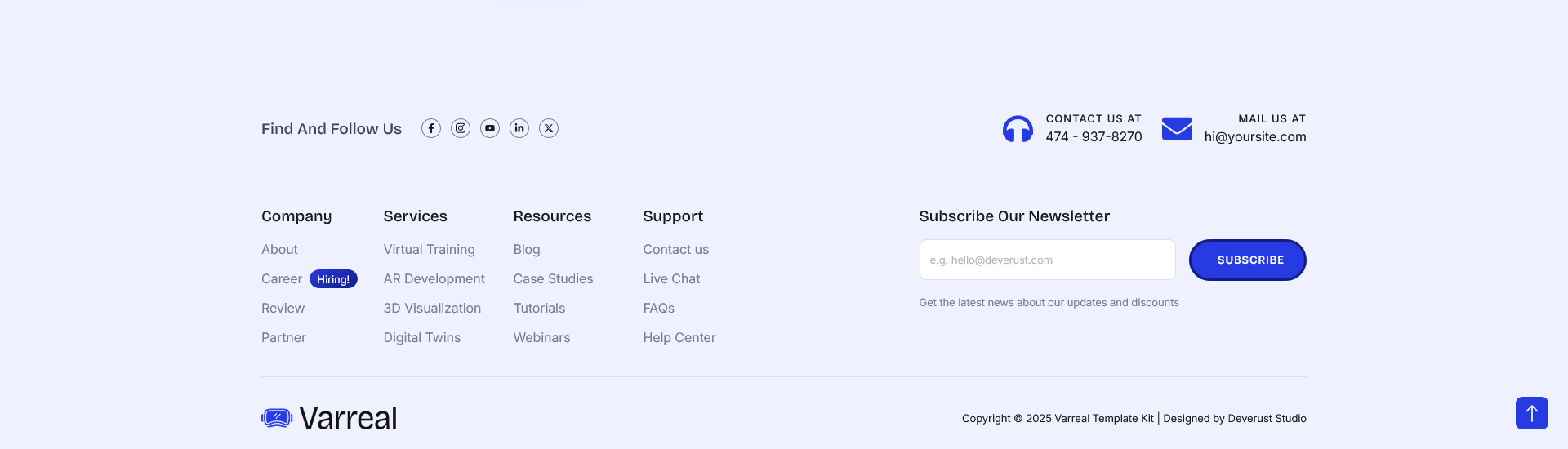This screenshot has height=449, width=1568.
Task: Visit the LinkedIn social icon
Action: (x=519, y=128)
